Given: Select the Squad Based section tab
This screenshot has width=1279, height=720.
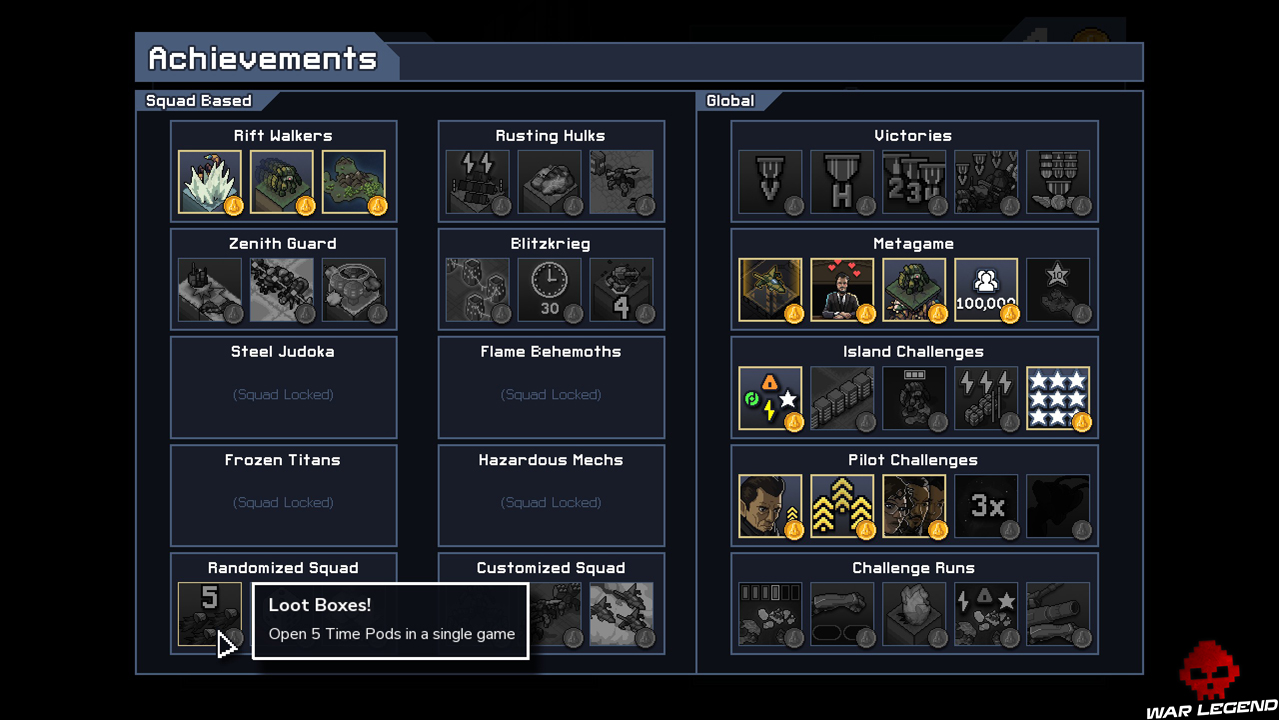Looking at the screenshot, I should tap(201, 100).
